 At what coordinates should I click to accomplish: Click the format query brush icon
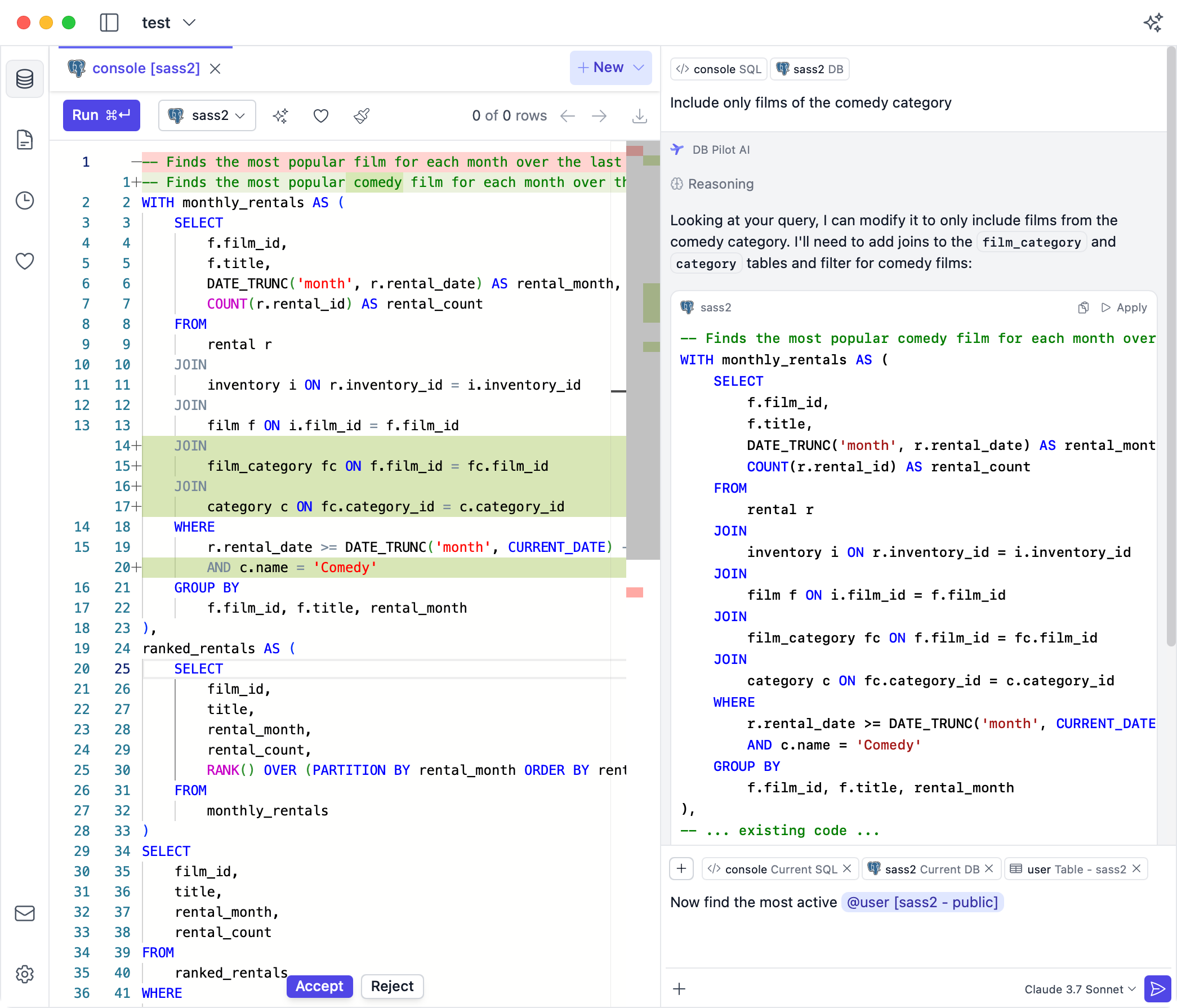click(362, 116)
